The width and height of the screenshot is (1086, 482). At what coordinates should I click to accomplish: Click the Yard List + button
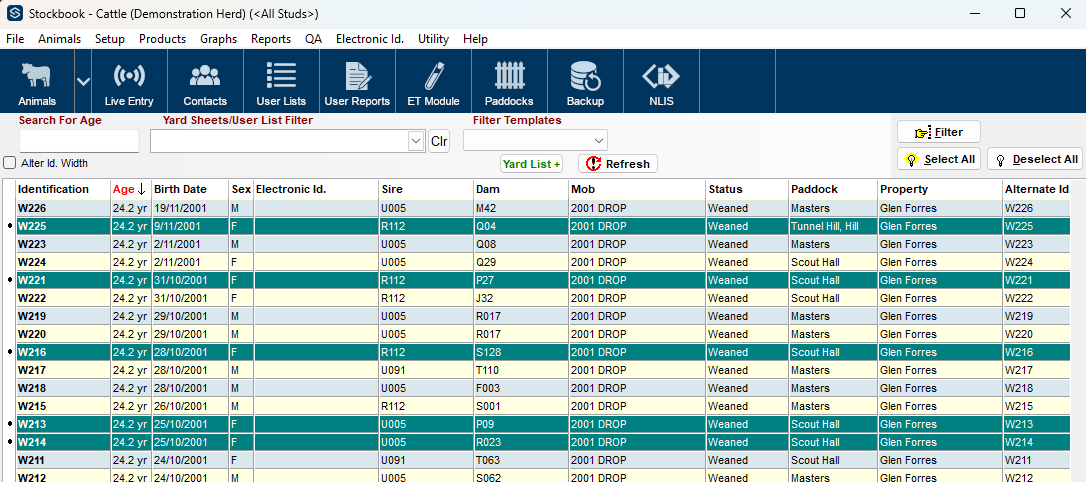click(531, 164)
